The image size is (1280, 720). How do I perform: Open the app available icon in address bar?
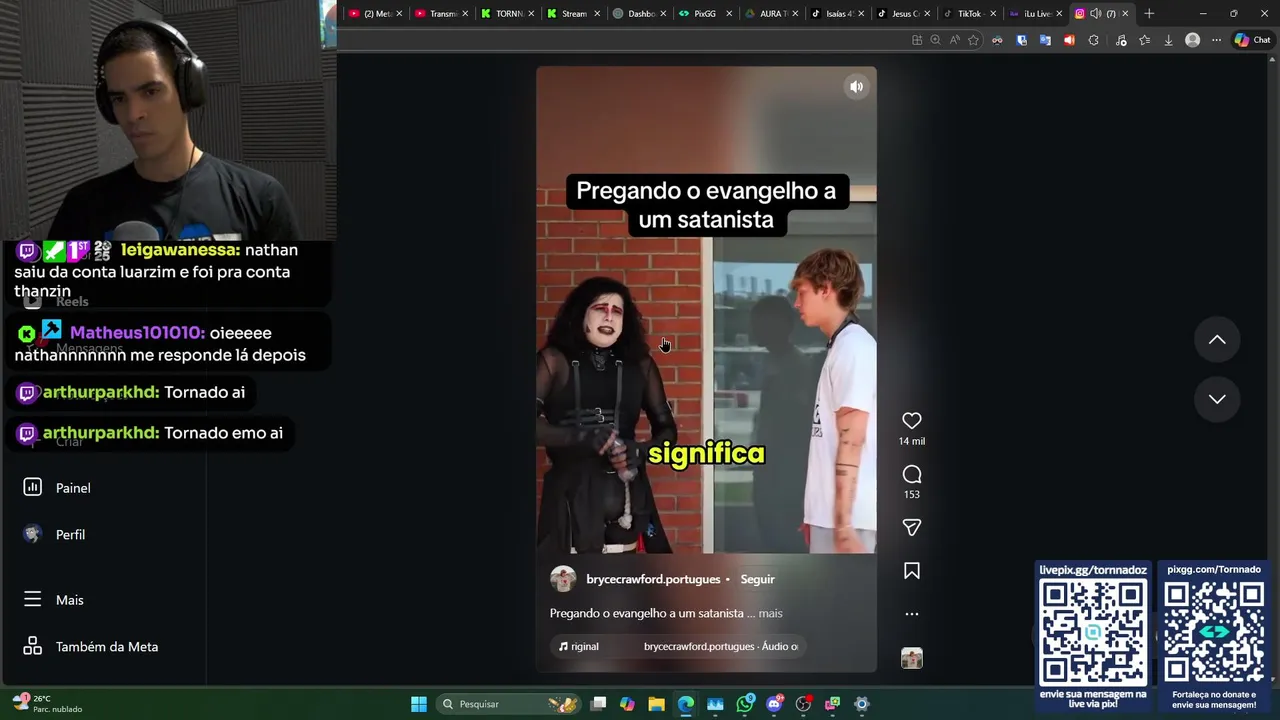coord(916,40)
